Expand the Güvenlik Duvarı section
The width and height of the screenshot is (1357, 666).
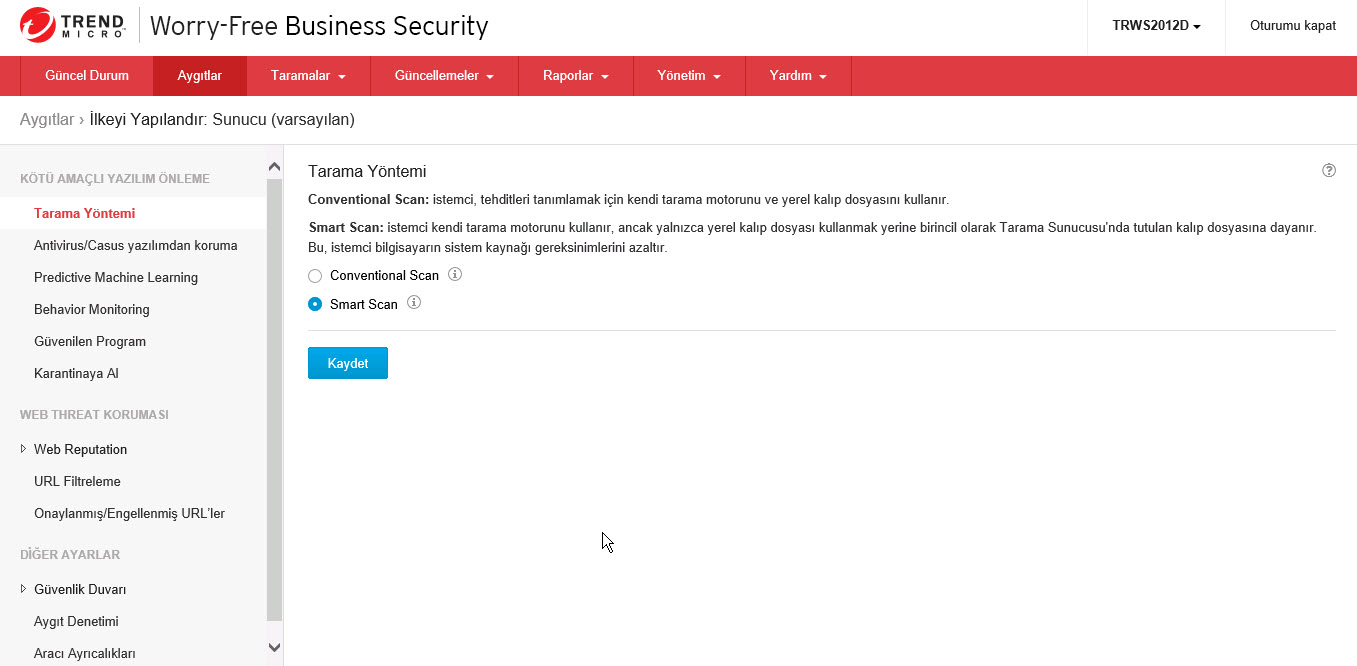24,589
